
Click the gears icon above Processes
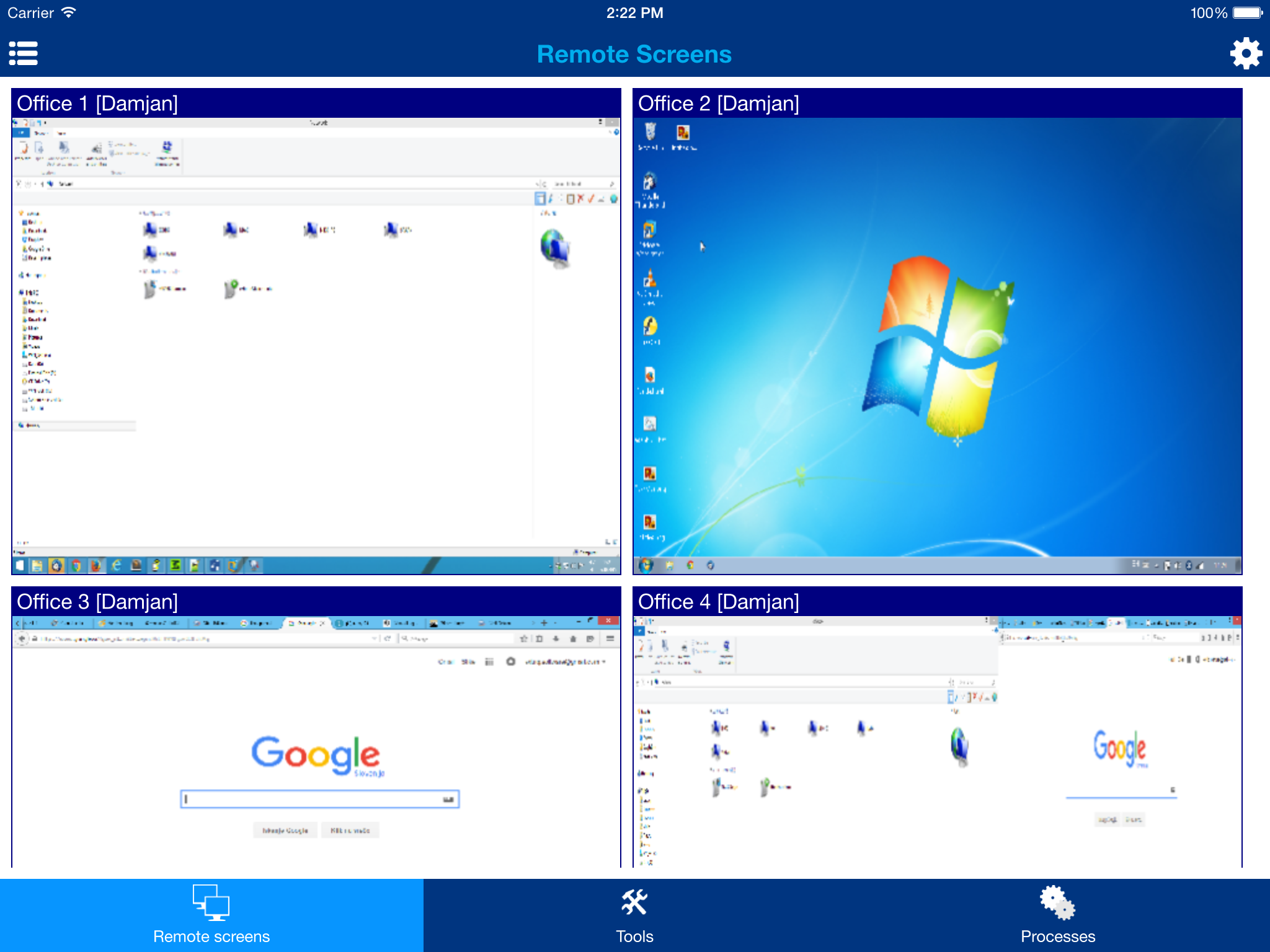coord(1058,902)
